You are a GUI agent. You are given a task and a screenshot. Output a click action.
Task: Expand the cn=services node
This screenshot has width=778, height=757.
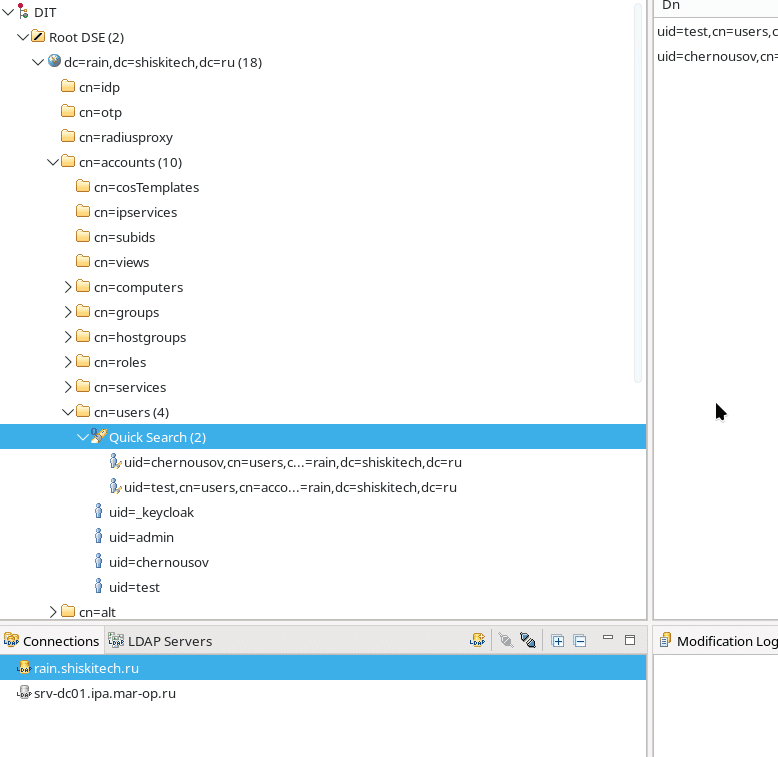click(x=68, y=386)
